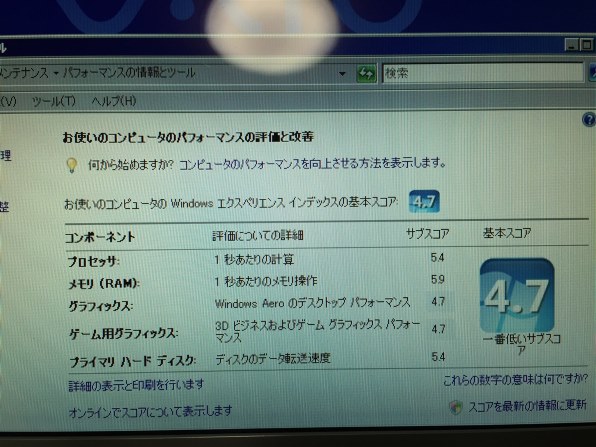
Task: Open link コンピュータのパフォーマンスを向上させる方法を表示します
Action: [312, 164]
